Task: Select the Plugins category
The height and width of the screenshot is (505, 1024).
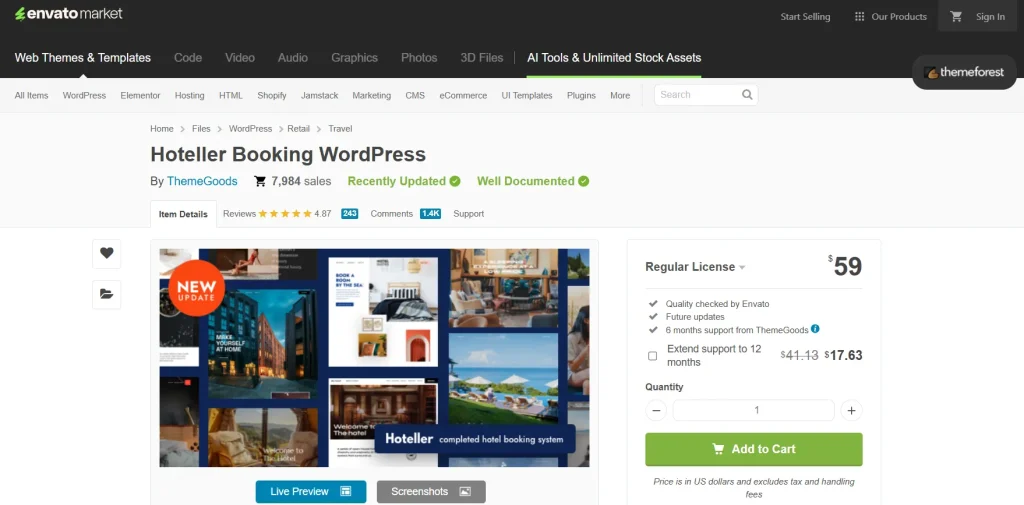Action: coord(581,95)
